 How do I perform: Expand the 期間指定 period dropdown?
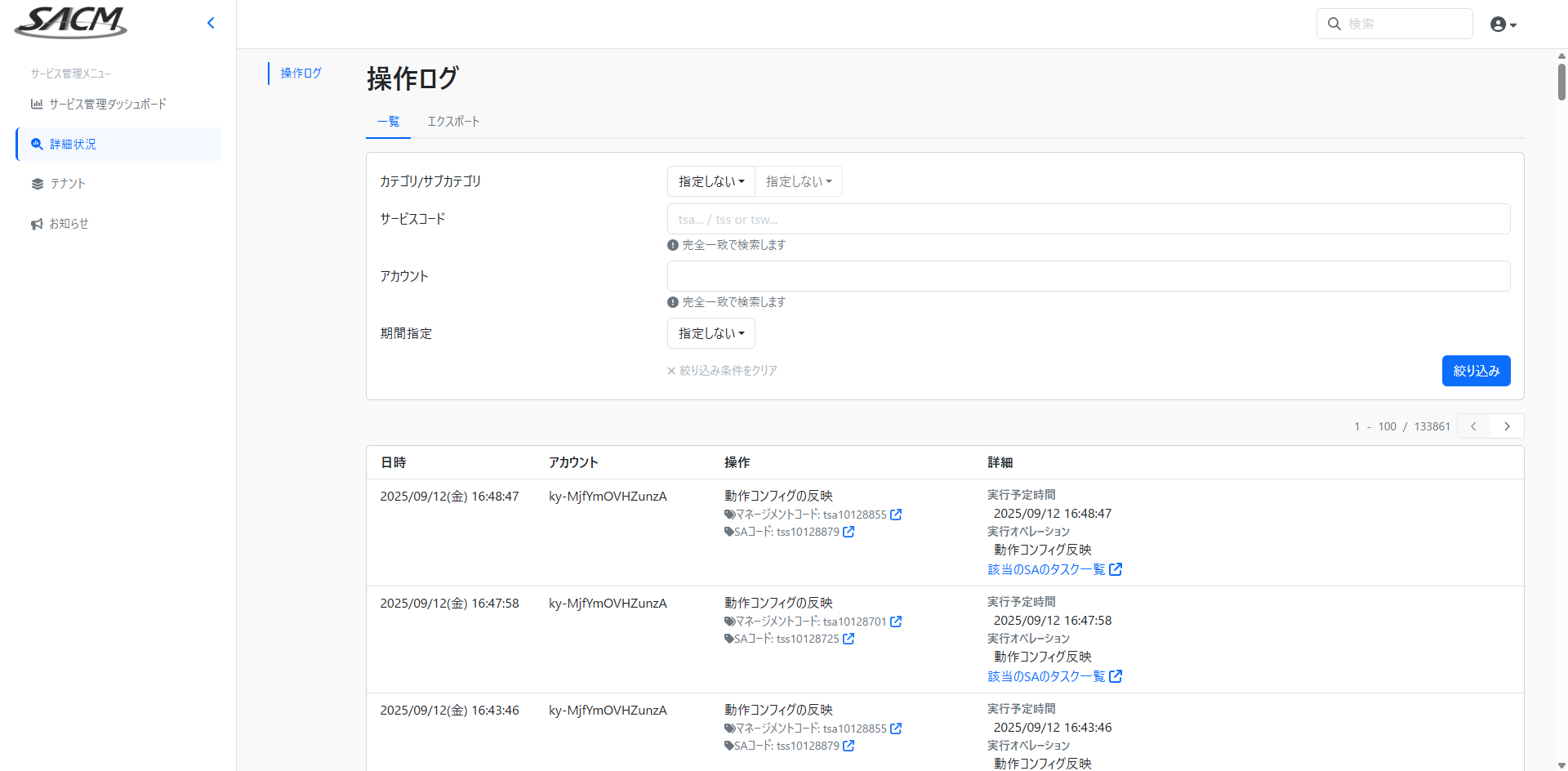710,333
